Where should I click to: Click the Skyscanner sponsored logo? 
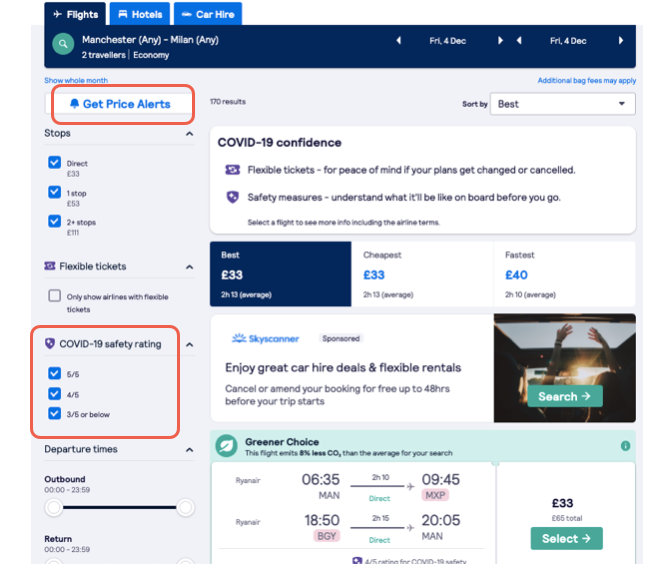pos(266,338)
